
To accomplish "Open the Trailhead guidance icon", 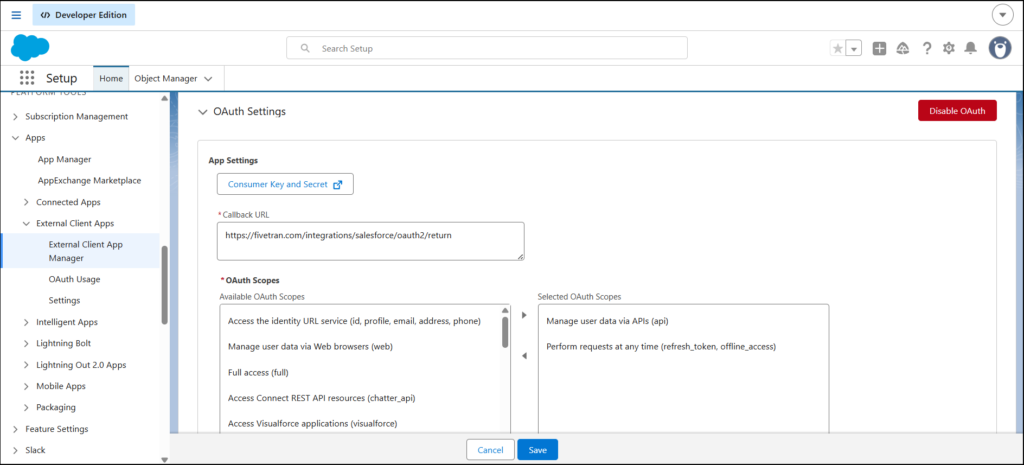I will (x=903, y=48).
